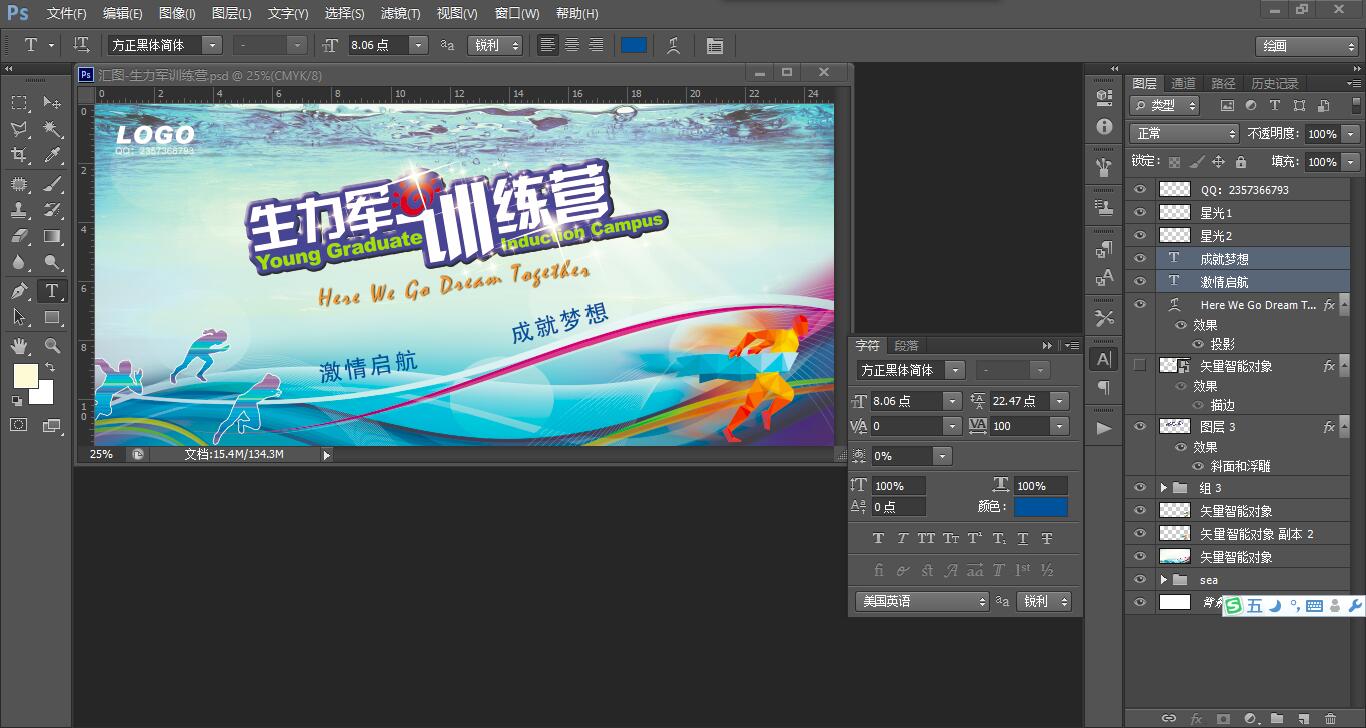Apply underline in Character panel
1366x728 pixels.
pos(1023,538)
